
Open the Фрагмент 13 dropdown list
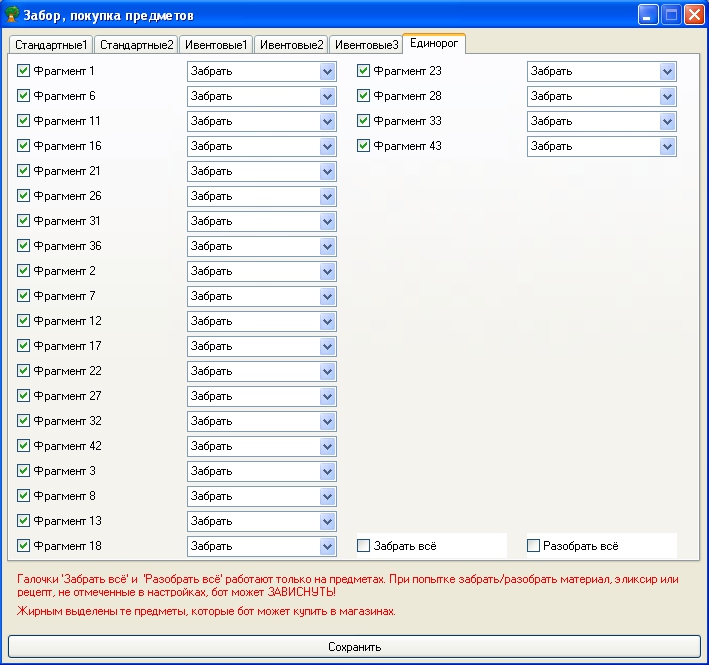point(327,521)
